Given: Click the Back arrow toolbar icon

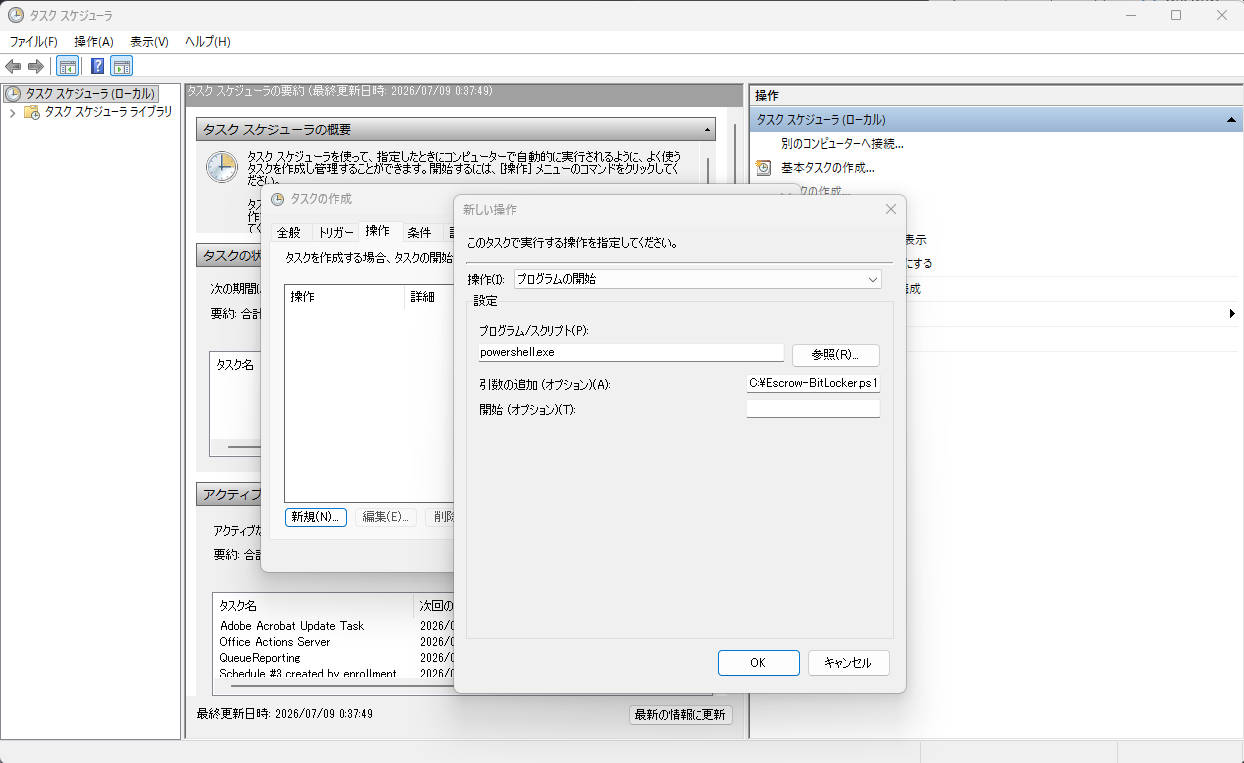Looking at the screenshot, I should 13,66.
